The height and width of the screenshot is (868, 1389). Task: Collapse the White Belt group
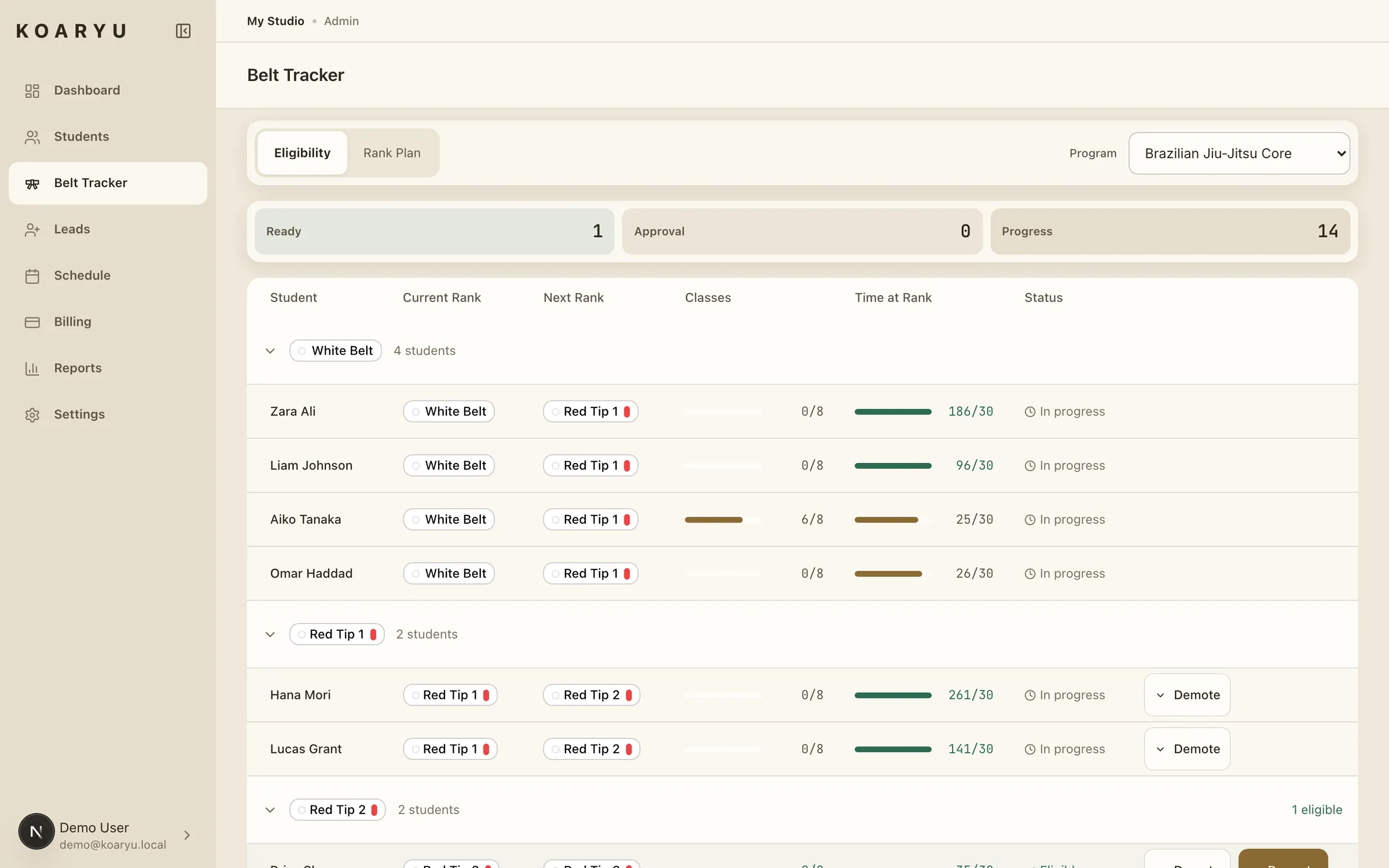coord(270,351)
